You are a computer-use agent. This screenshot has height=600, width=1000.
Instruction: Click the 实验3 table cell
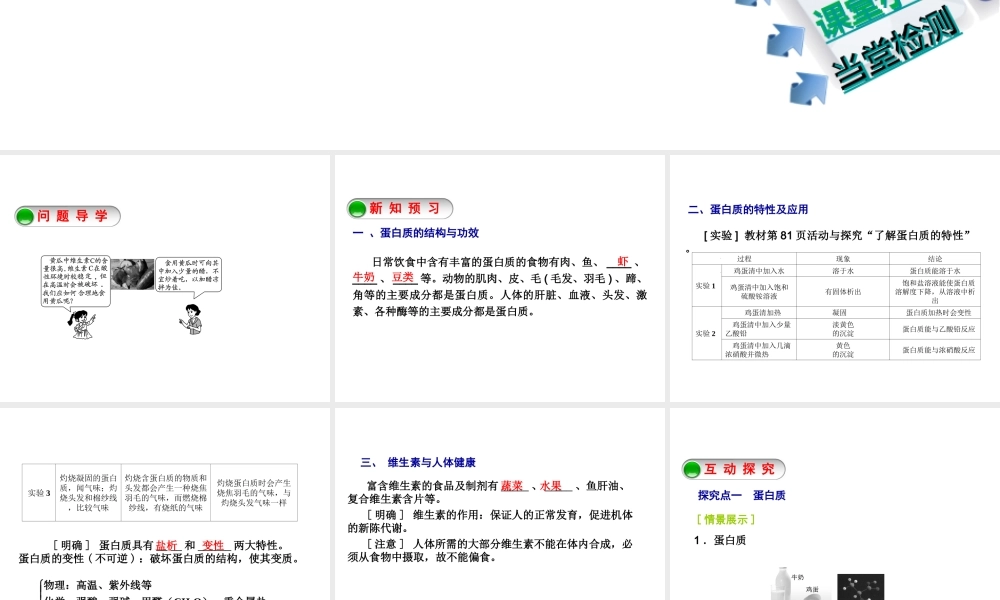(39, 493)
